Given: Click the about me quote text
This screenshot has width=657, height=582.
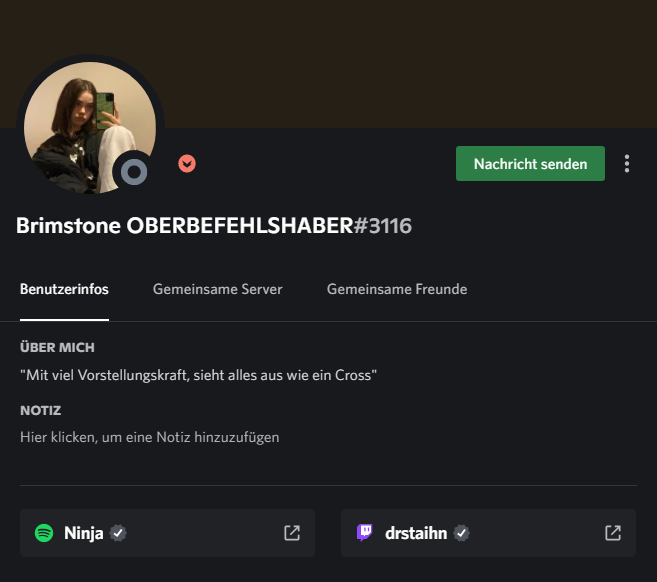Looking at the screenshot, I should (198, 375).
